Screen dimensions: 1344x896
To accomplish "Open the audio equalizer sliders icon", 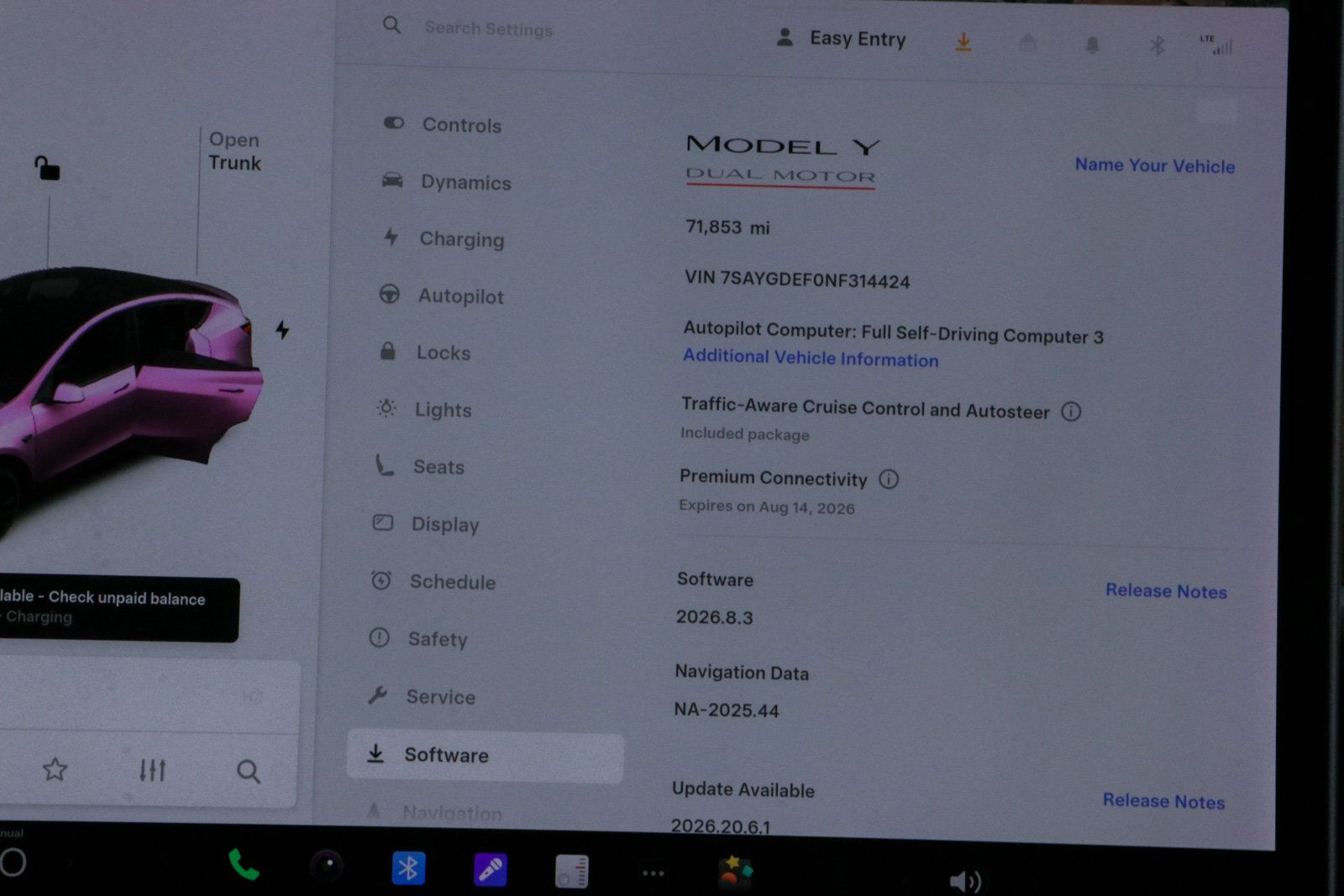I will pyautogui.click(x=152, y=769).
